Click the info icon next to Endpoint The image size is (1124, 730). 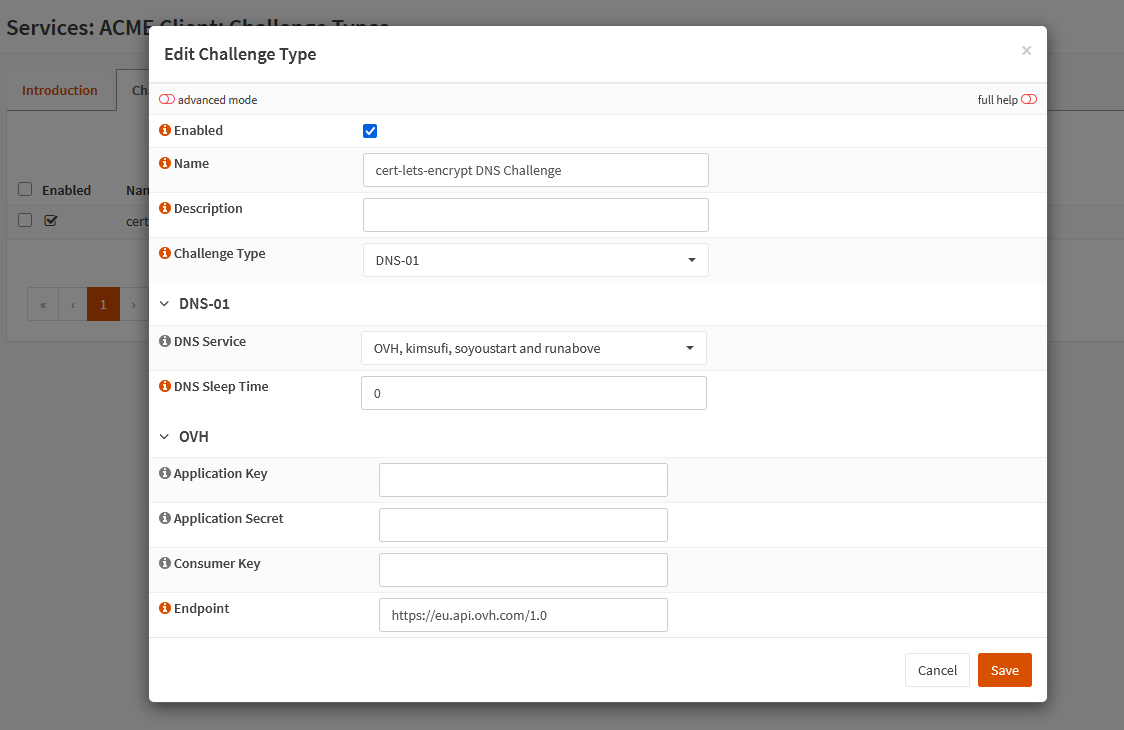tap(164, 607)
